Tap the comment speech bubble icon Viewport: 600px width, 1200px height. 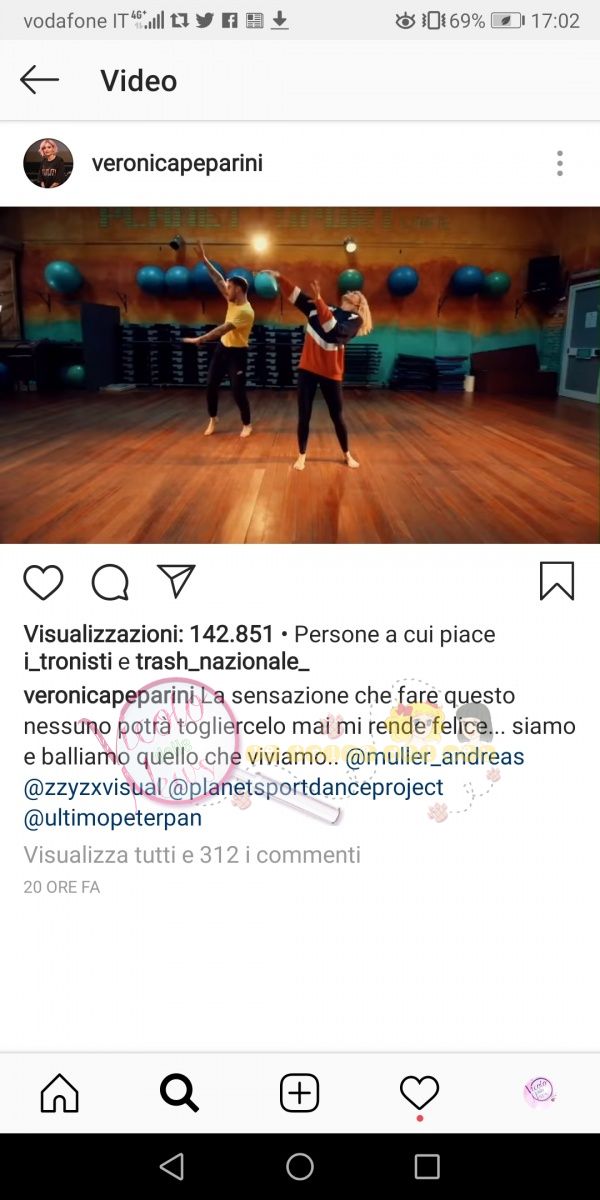tap(110, 582)
